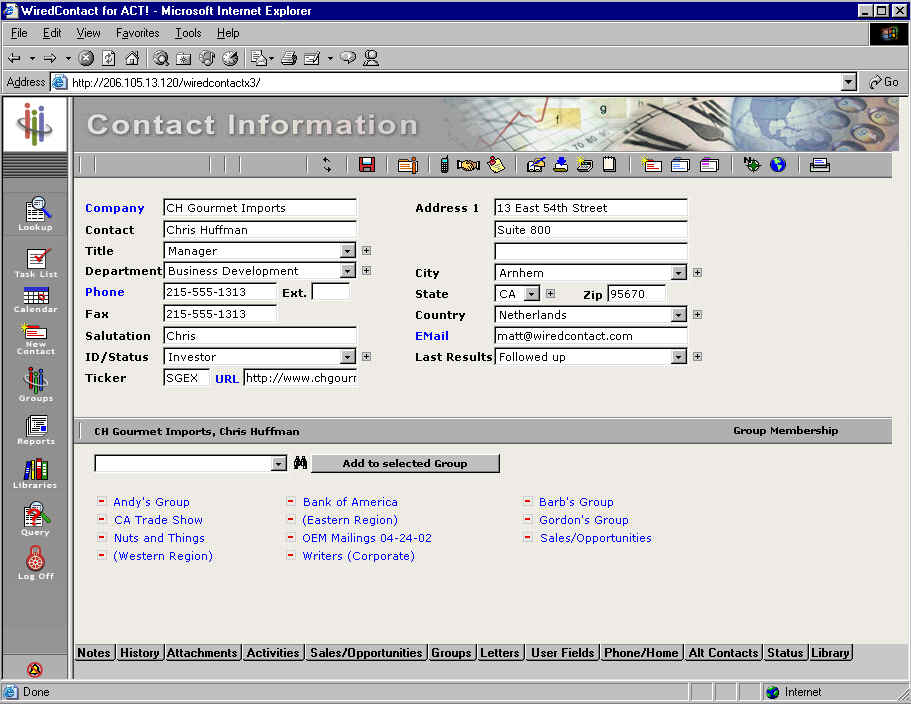Click the binoculars find-group icon
Screen dimensions: 911x704
click(x=300, y=463)
